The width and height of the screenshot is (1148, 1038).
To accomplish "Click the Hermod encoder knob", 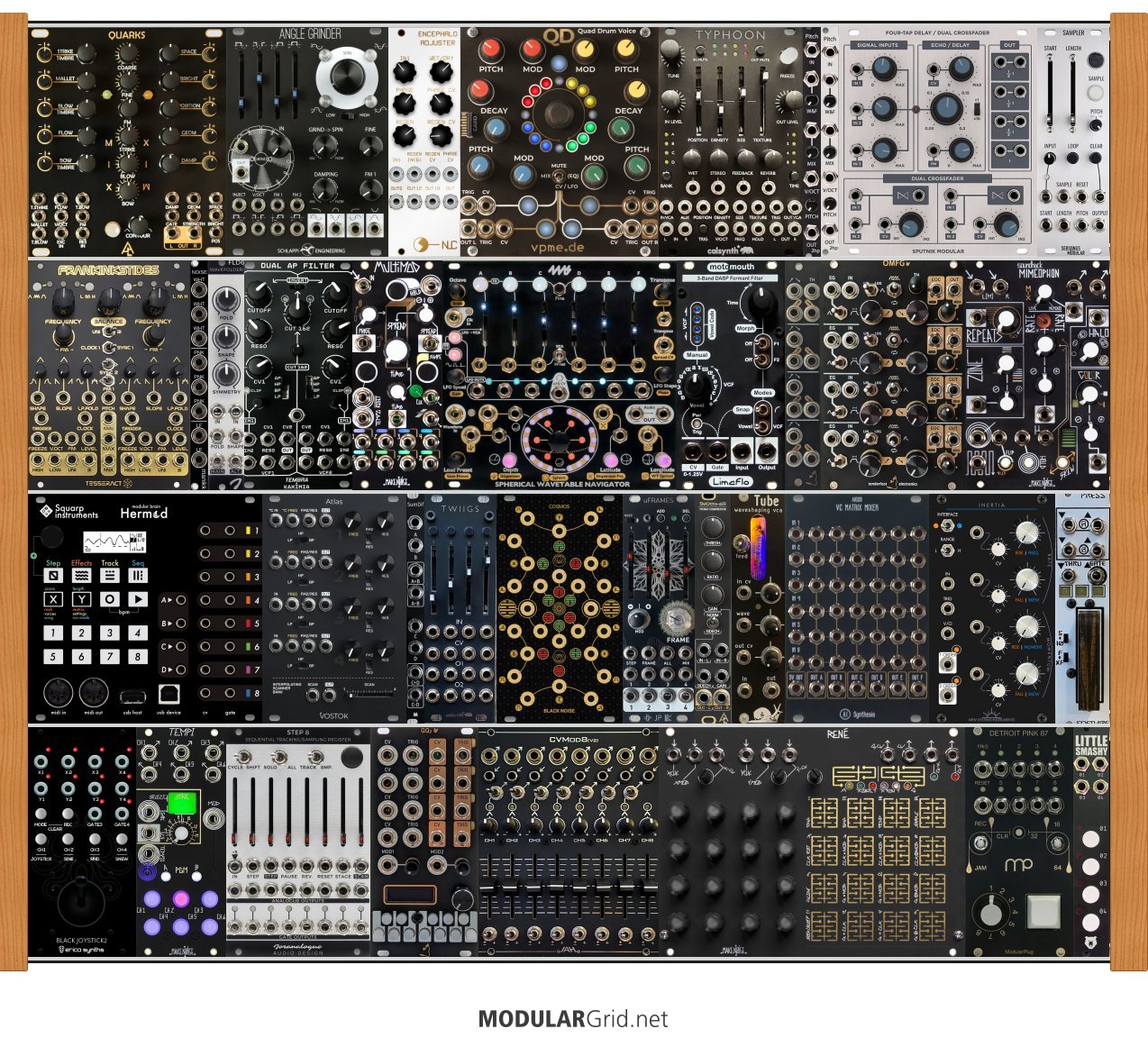I will 52,538.
